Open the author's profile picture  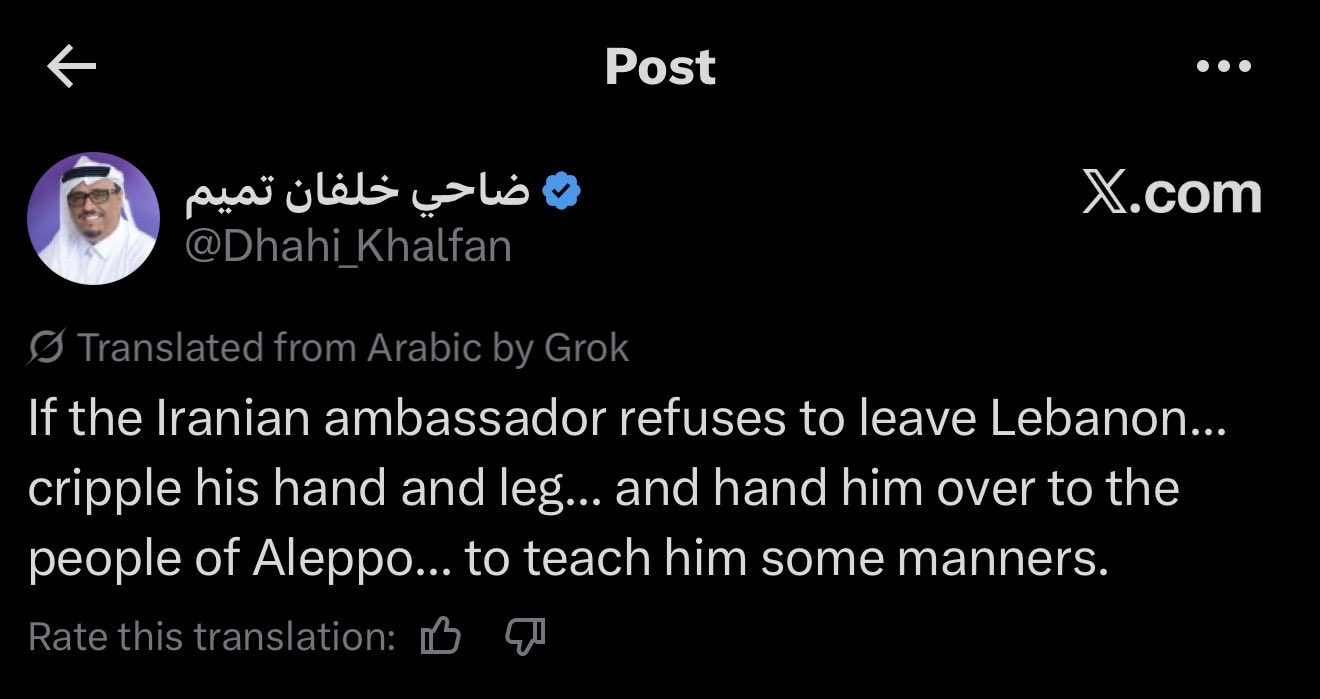coord(93,218)
